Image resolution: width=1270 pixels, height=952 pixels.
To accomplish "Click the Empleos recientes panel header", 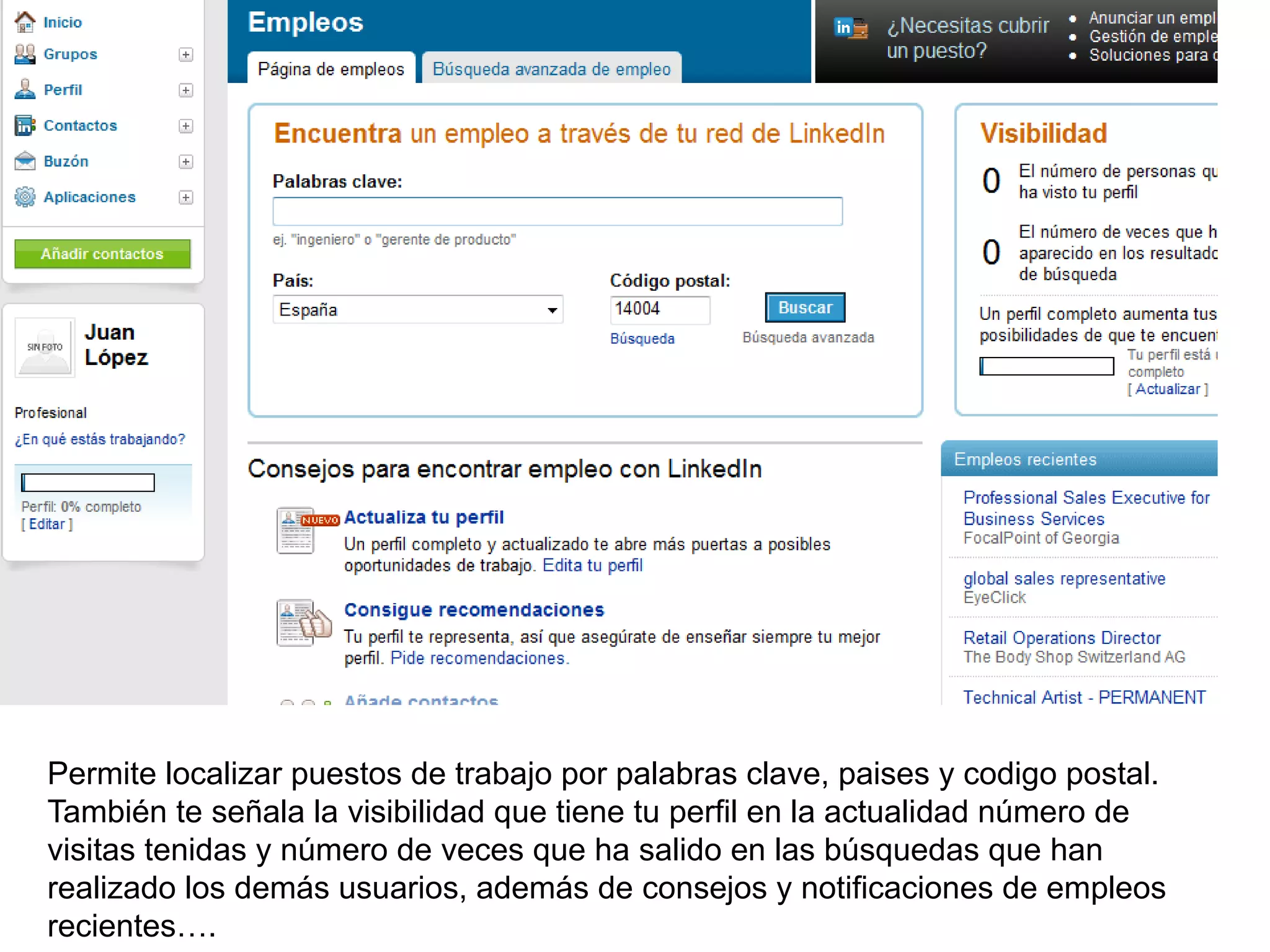I will (x=1079, y=459).
